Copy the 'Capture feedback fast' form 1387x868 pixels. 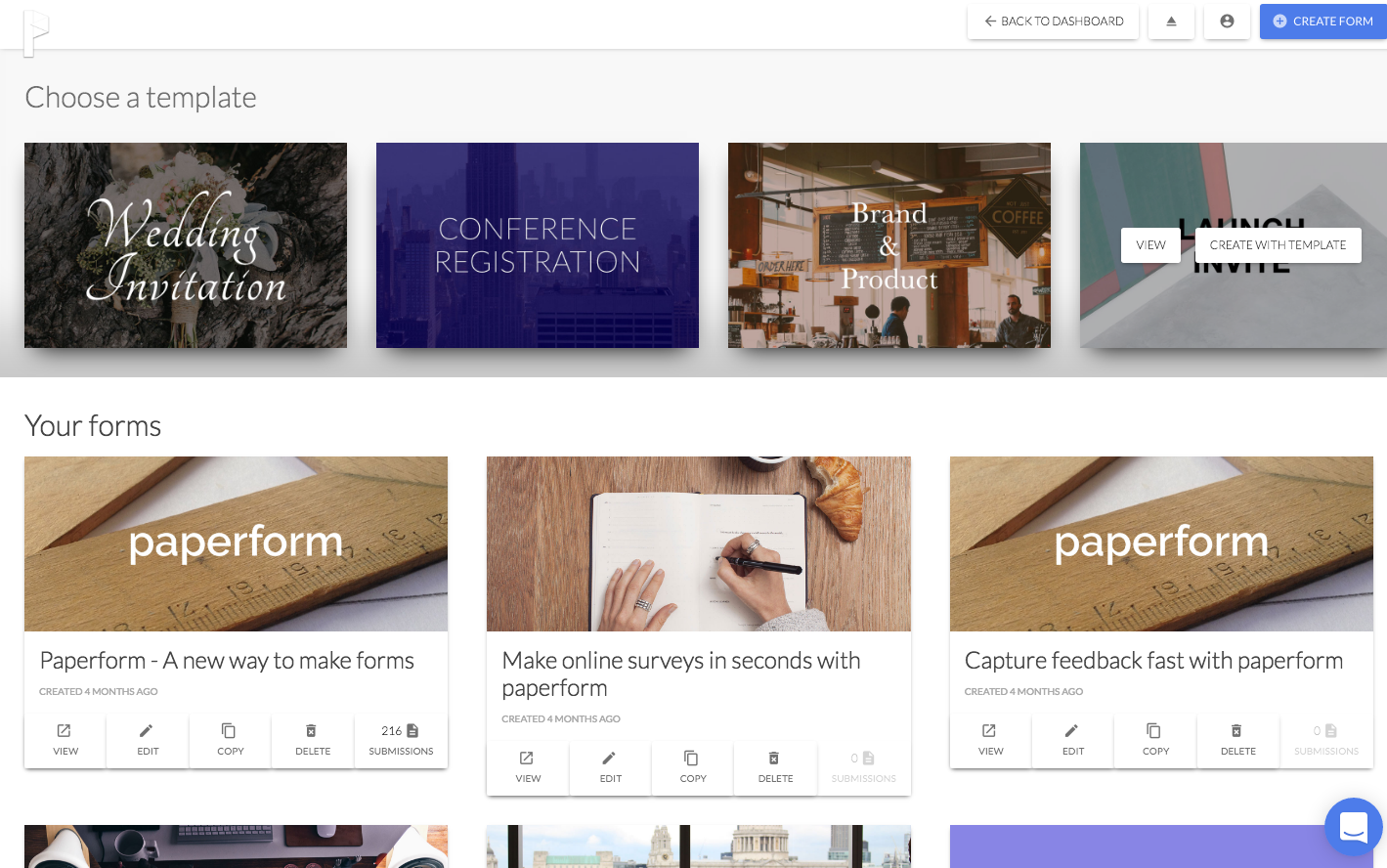(x=1155, y=741)
